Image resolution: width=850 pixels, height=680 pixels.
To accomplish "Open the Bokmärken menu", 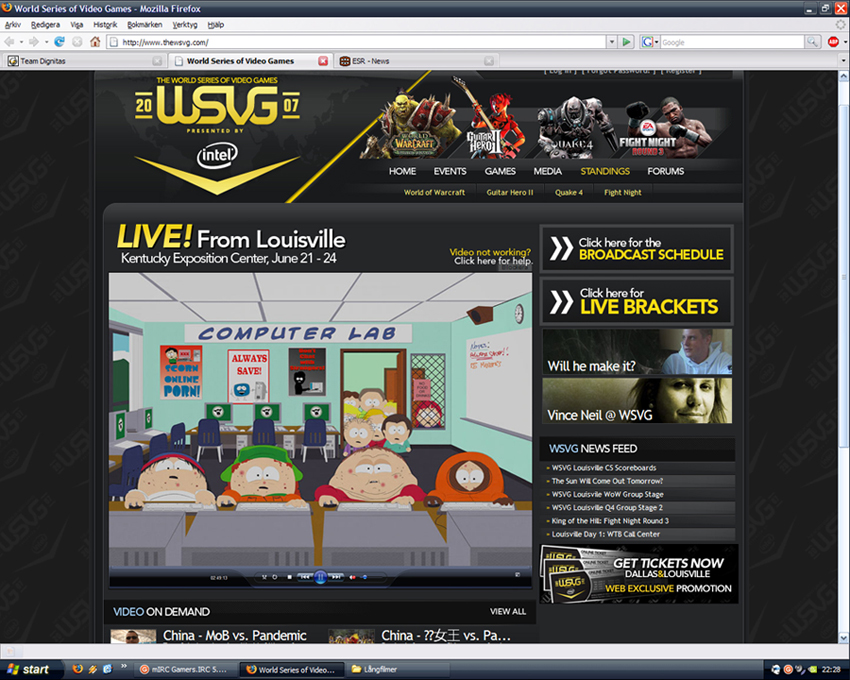I will [143, 24].
